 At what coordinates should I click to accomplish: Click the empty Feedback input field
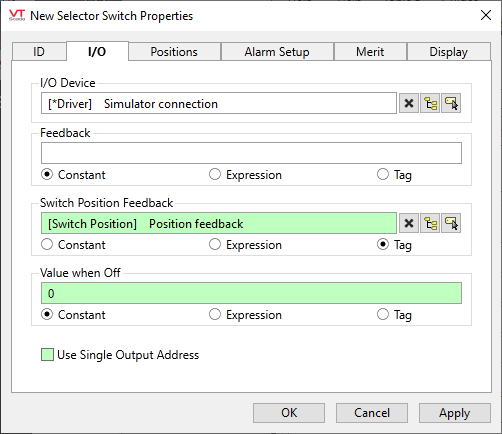click(x=251, y=153)
